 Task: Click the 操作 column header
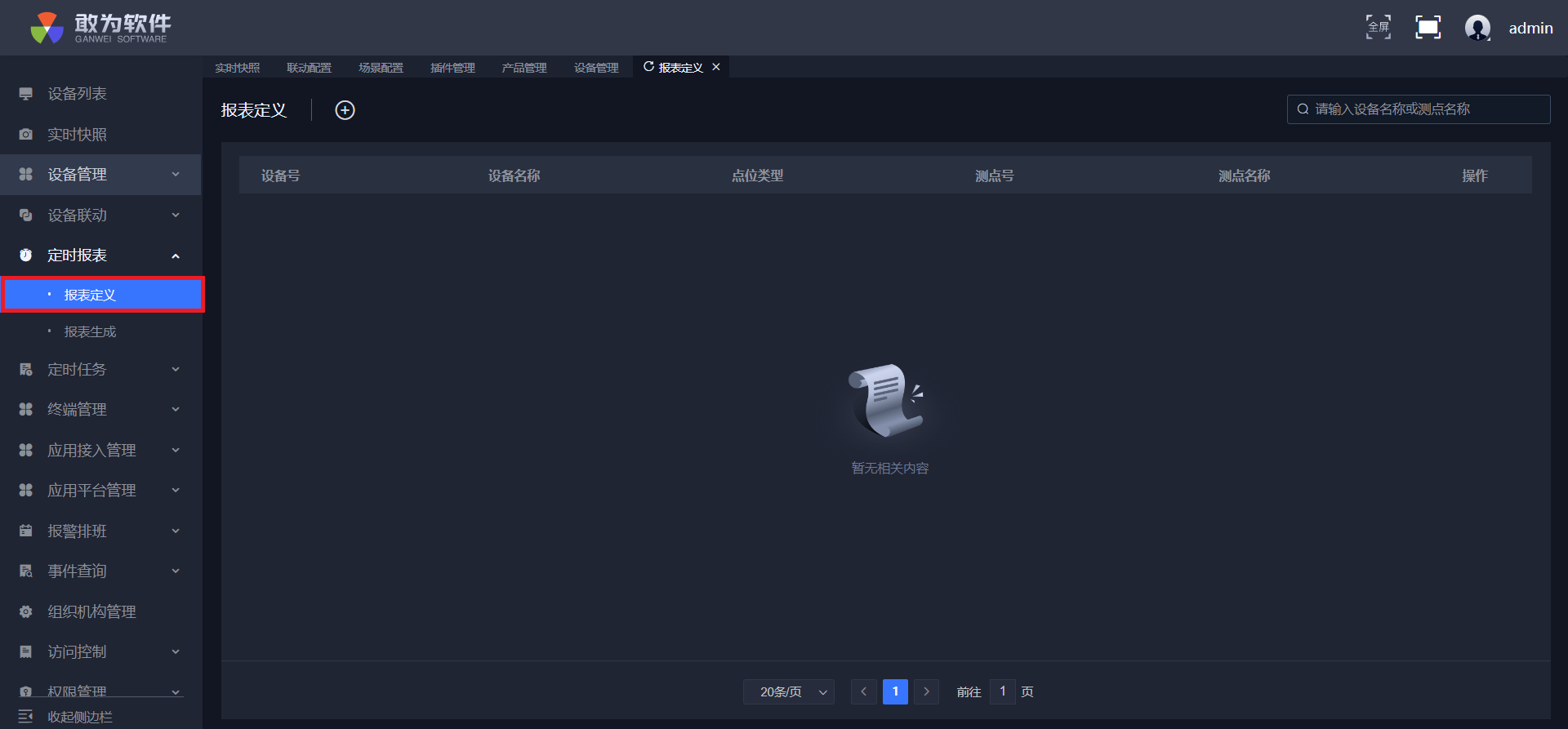pos(1474,176)
